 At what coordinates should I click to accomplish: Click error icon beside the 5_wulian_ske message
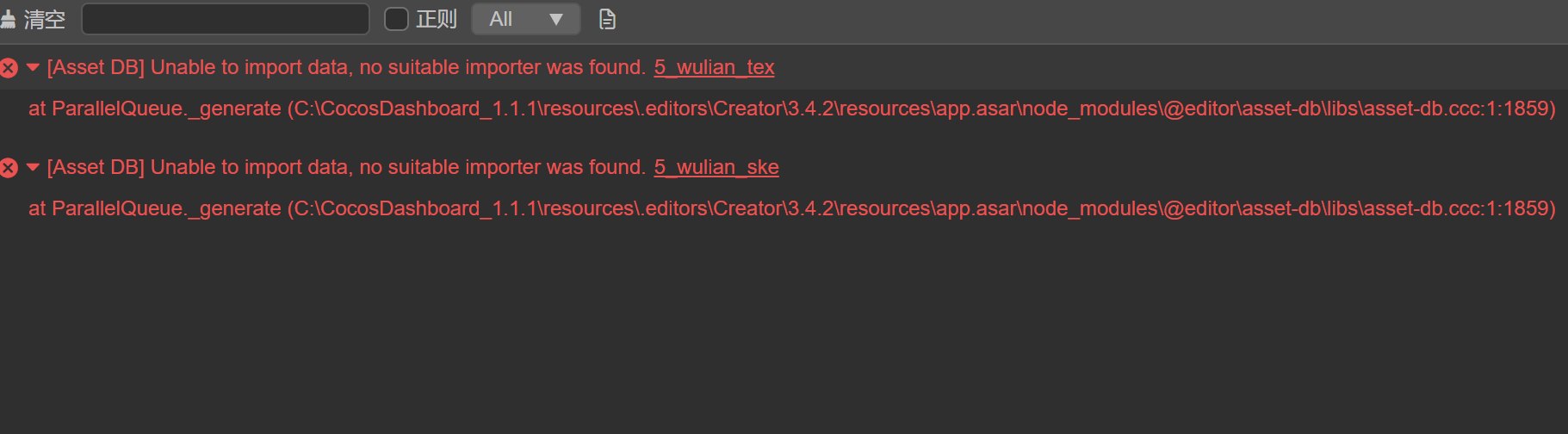click(x=9, y=168)
